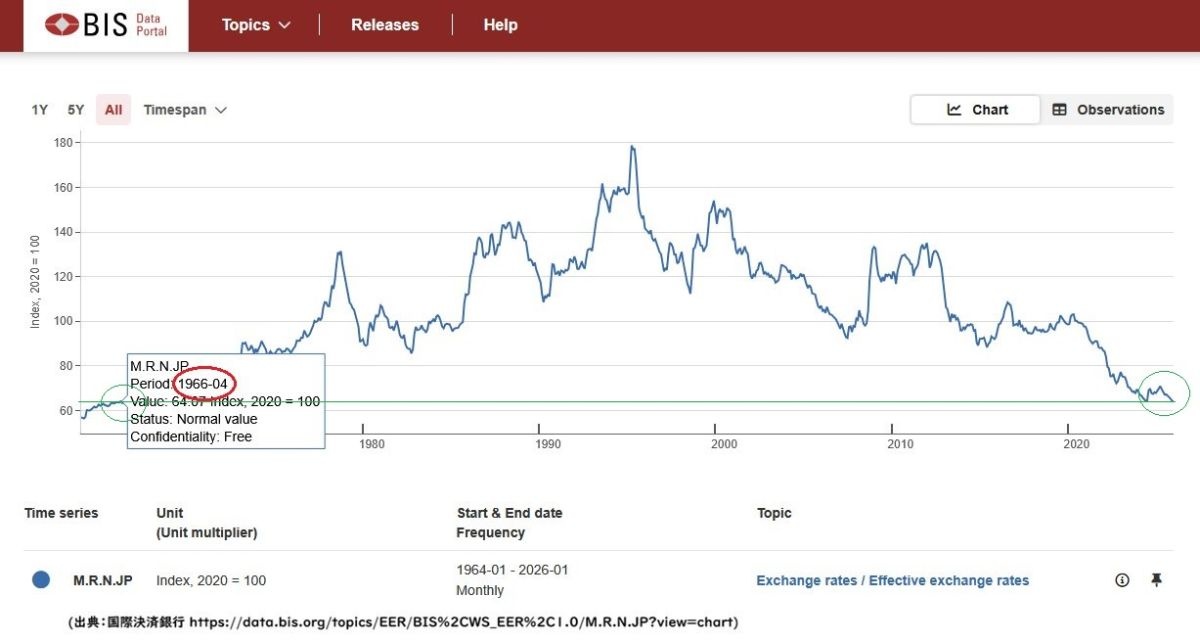This screenshot has width=1200, height=643.
Task: Expand the Topics menu
Action: pyautogui.click(x=256, y=25)
